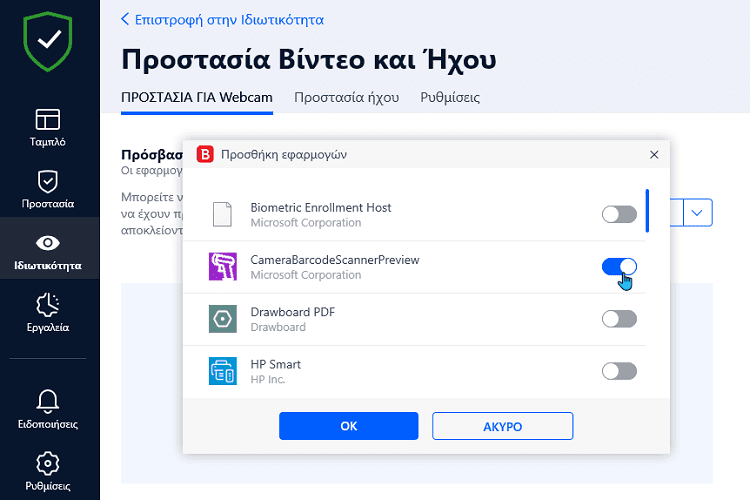Open Ειδοποιήσεις bell icon
750x500 pixels.
click(48, 401)
